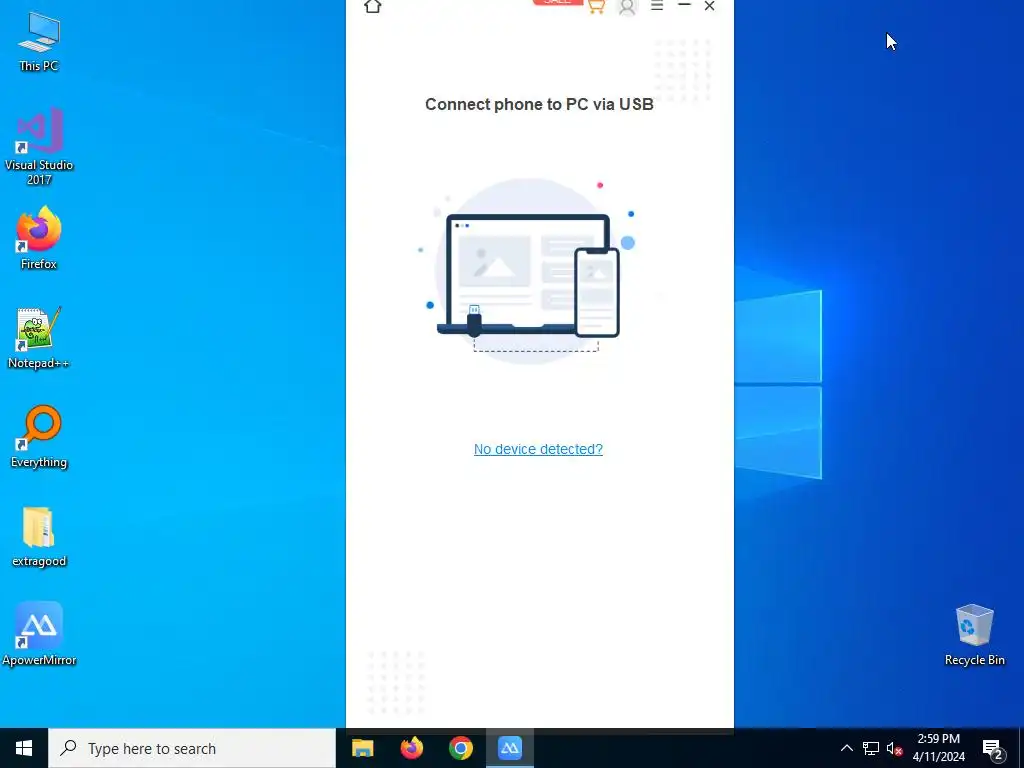Click the taskbar search box
1024x768 pixels.
[192, 748]
